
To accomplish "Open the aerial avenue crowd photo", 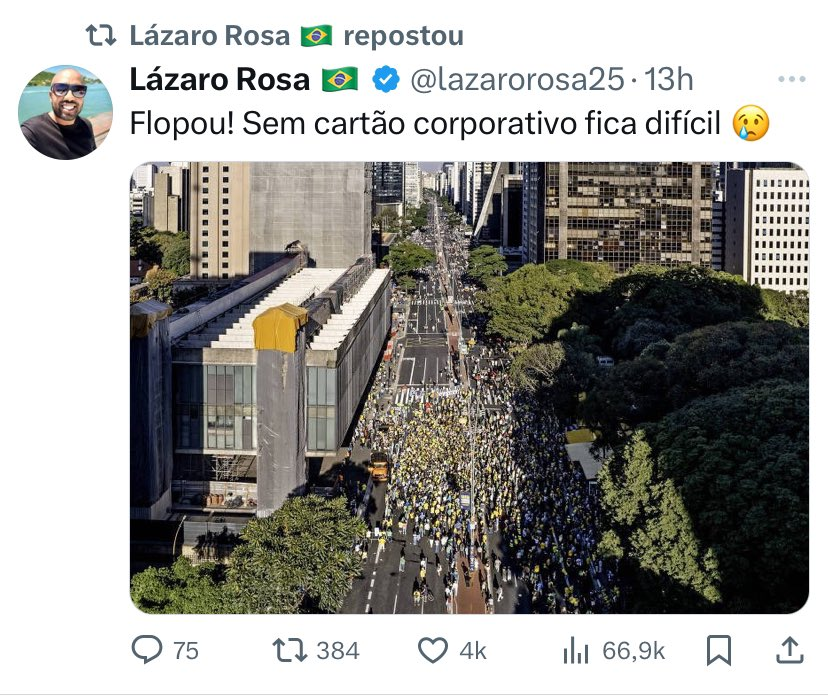I will pyautogui.click(x=469, y=388).
